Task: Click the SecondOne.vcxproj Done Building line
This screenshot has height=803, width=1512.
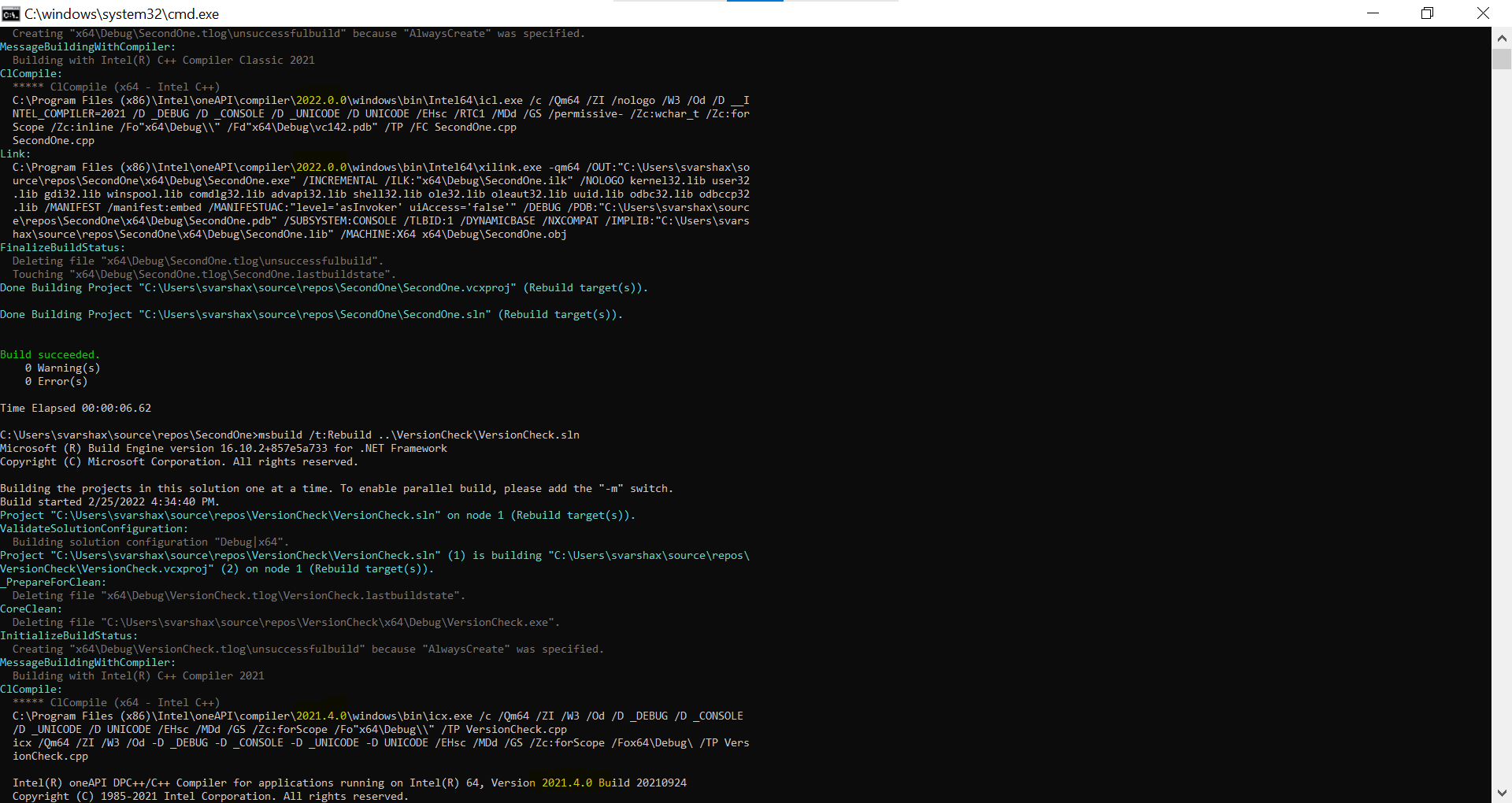Action: pyautogui.click(x=323, y=287)
